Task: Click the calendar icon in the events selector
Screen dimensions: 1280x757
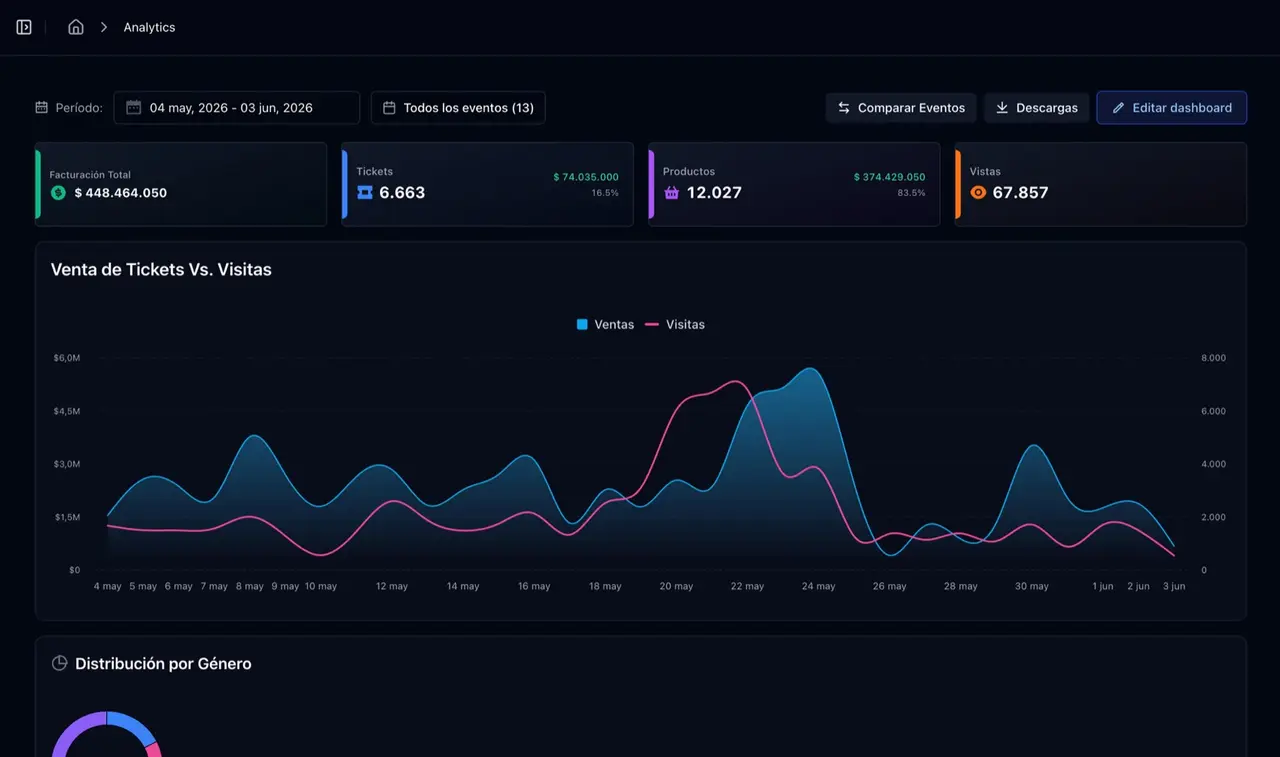Action: pos(390,108)
